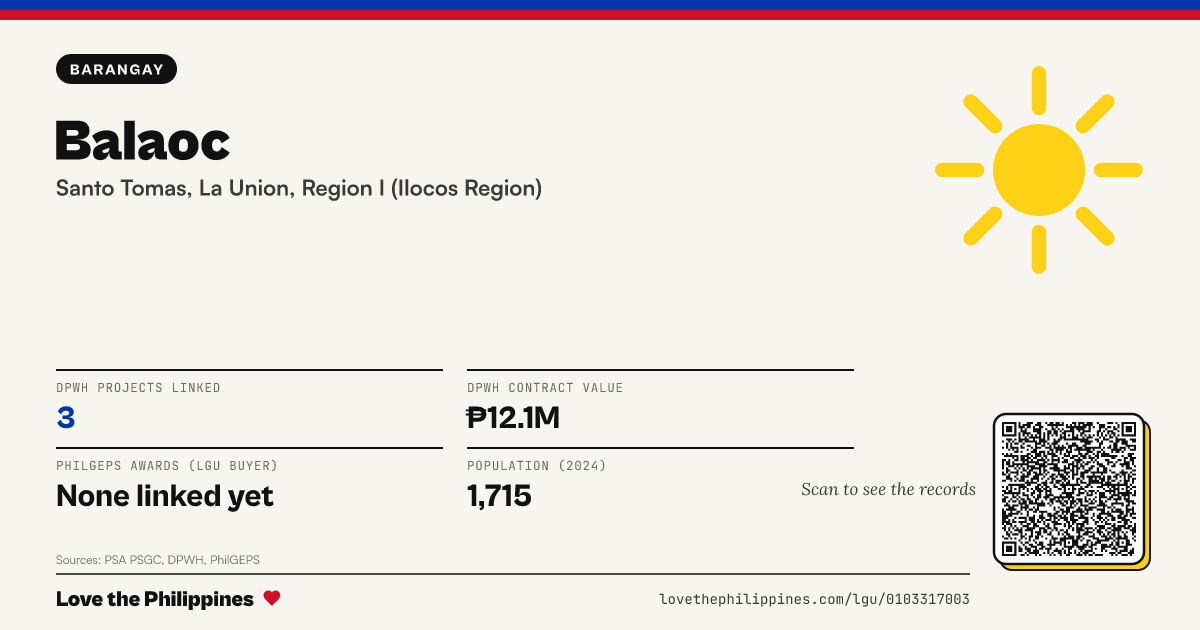Click the yellow sun icon
The image size is (1200, 630).
click(1039, 170)
